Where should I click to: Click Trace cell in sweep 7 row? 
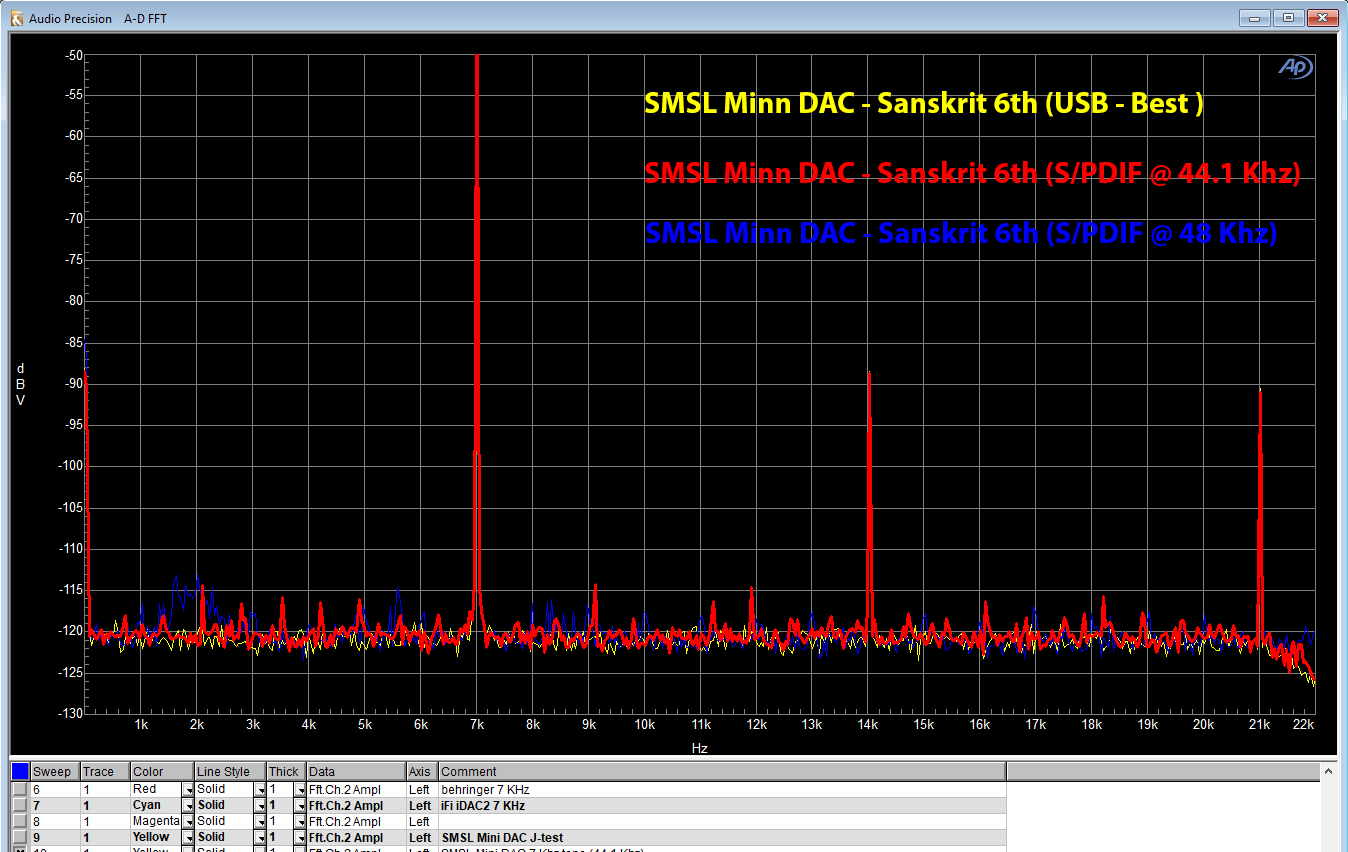[x=105, y=805]
